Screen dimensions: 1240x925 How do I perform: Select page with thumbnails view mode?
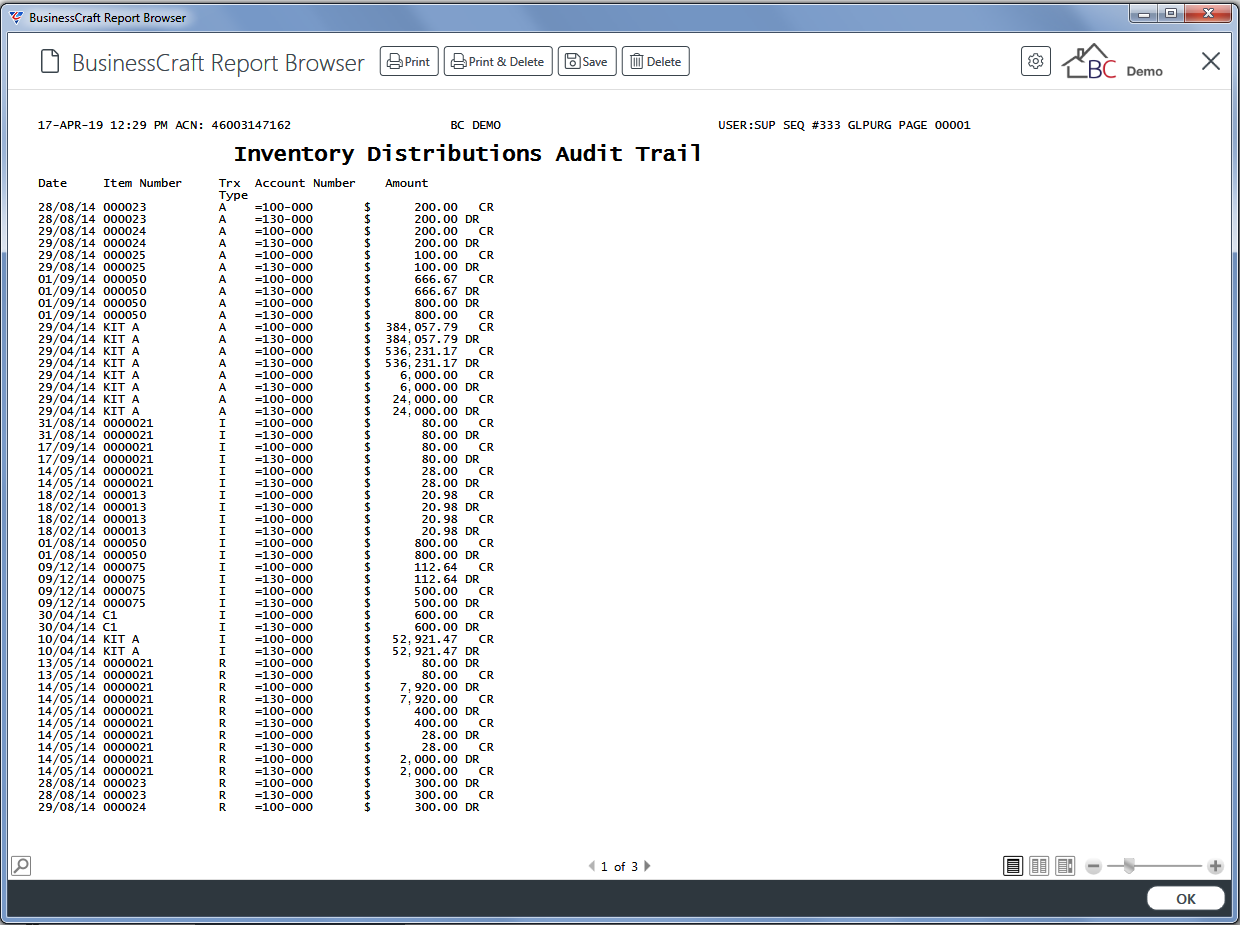click(1066, 866)
